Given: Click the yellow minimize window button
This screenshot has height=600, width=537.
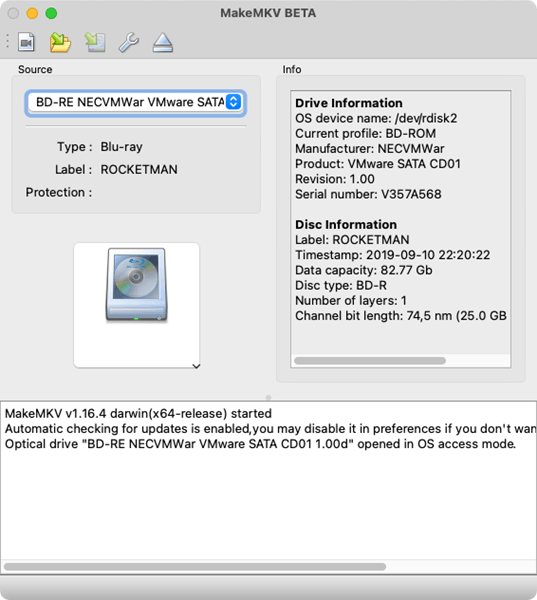Looking at the screenshot, I should [x=32, y=13].
